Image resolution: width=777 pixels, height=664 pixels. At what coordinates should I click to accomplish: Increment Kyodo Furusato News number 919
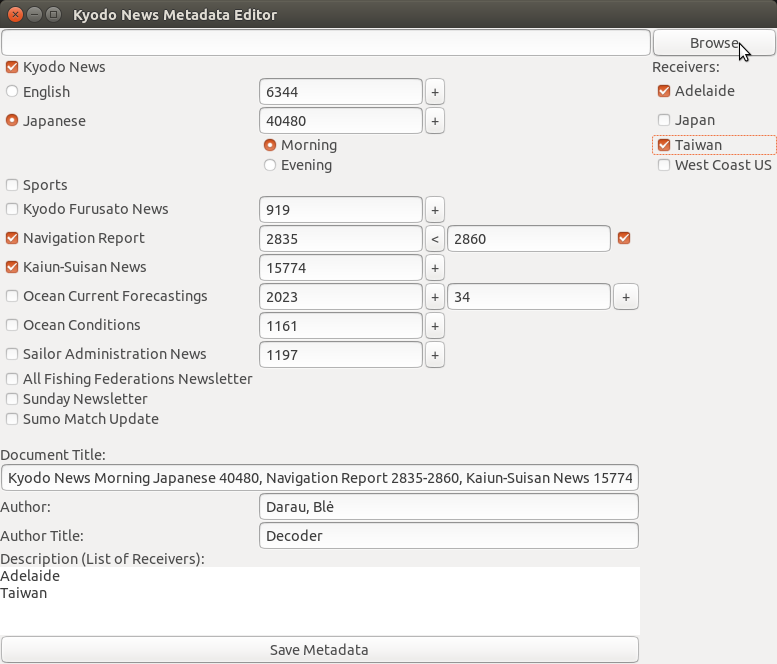(x=435, y=210)
